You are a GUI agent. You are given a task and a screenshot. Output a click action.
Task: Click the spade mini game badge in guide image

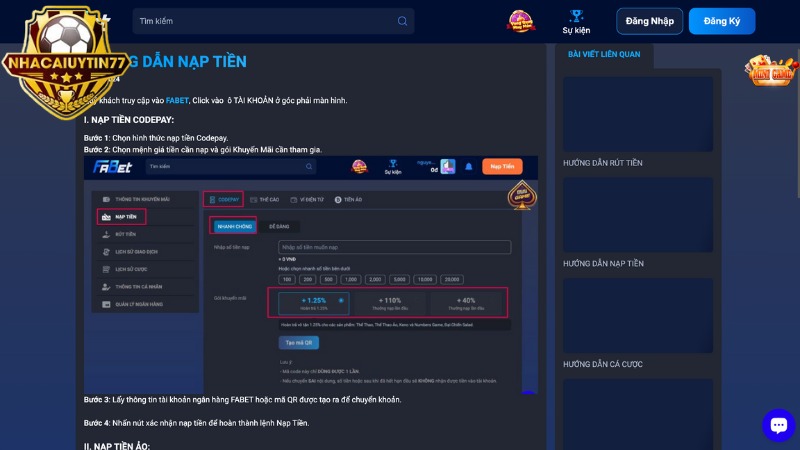pos(521,195)
